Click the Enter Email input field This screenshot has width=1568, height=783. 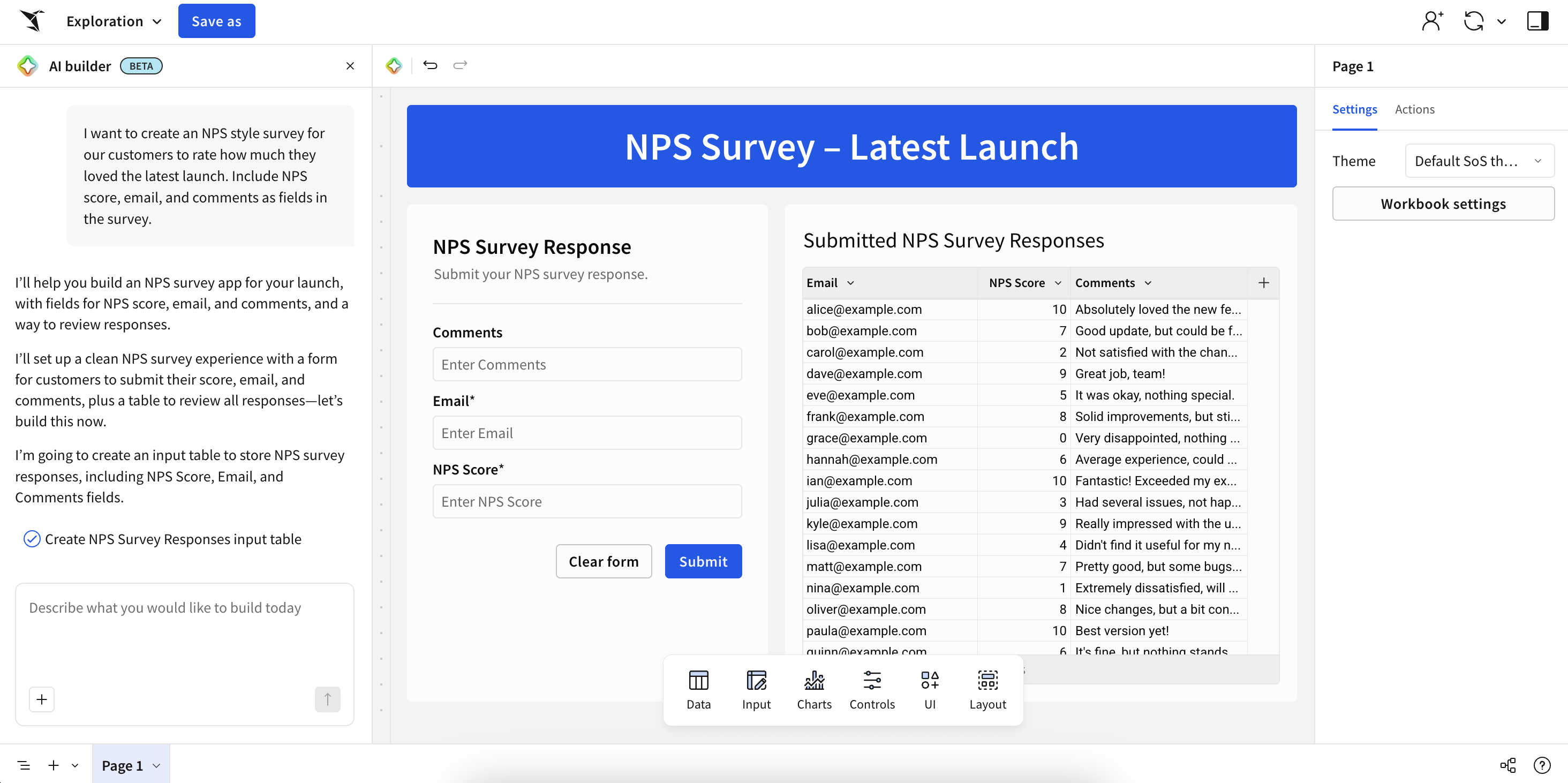click(587, 433)
